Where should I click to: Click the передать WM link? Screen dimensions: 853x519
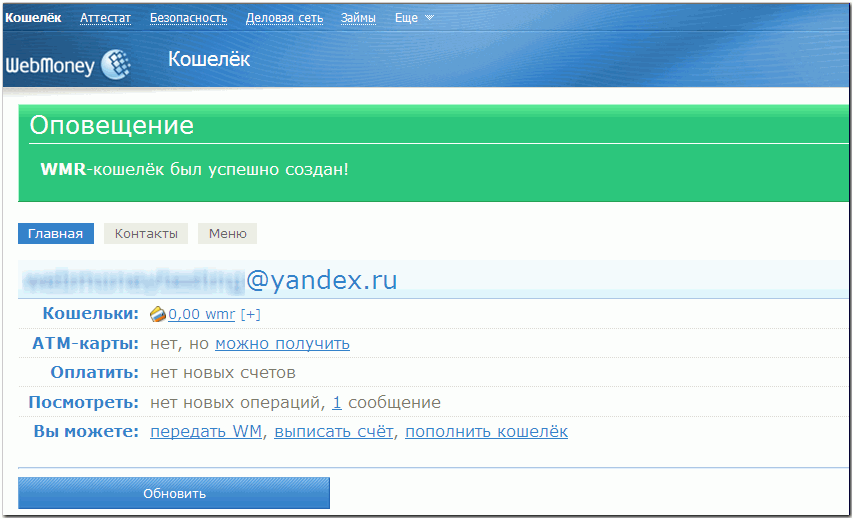[x=206, y=431]
